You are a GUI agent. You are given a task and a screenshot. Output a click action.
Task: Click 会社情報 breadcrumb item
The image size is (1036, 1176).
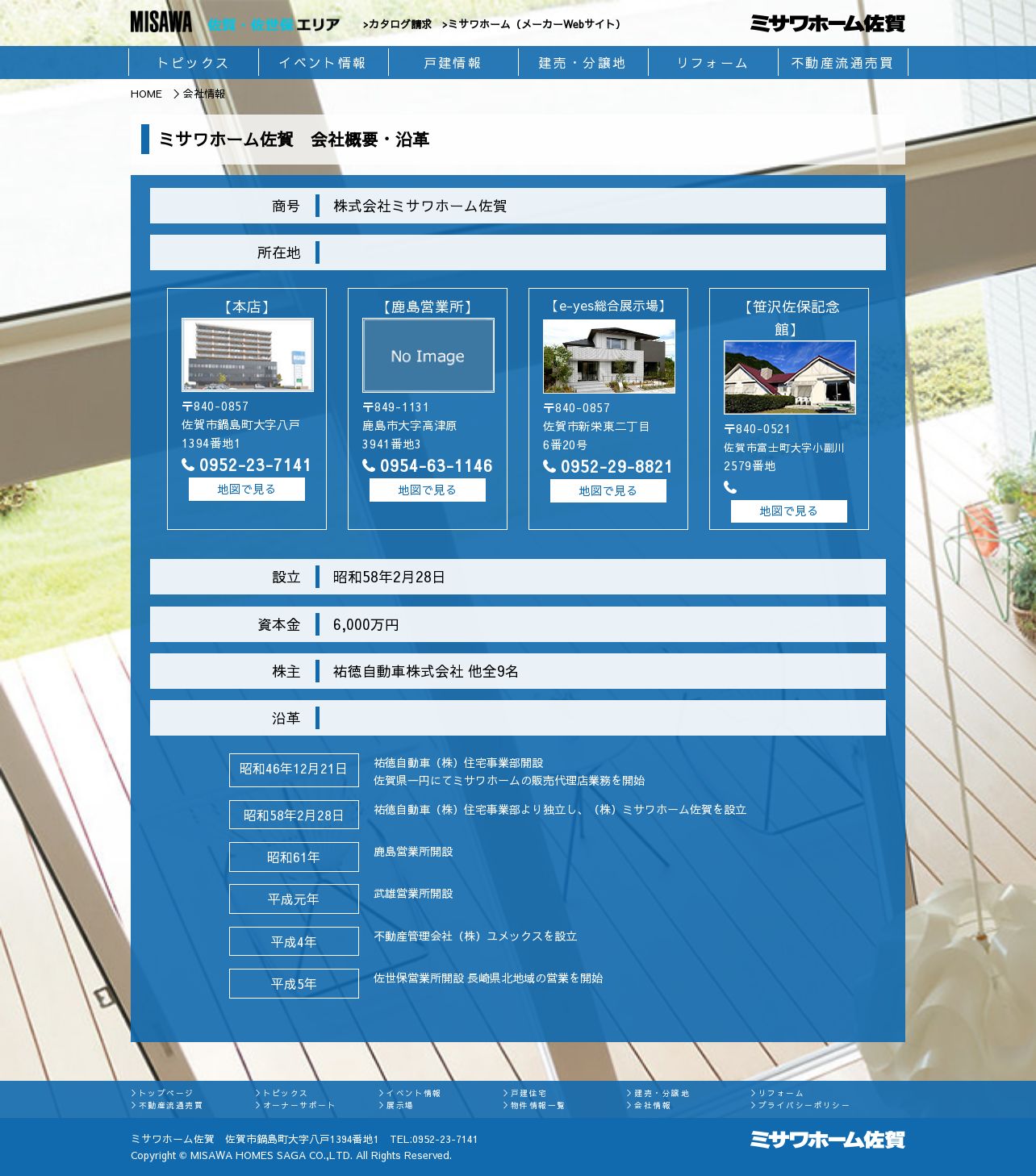(x=204, y=94)
